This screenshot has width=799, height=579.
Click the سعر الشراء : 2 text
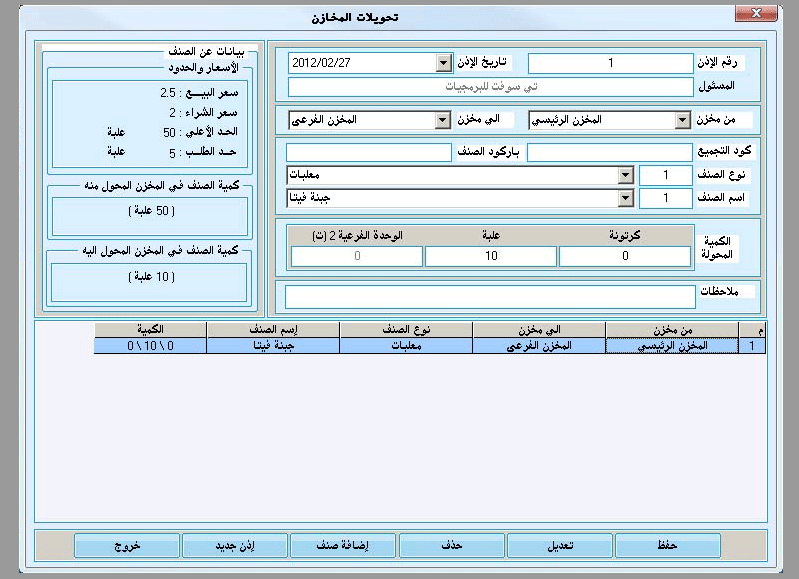click(x=204, y=112)
